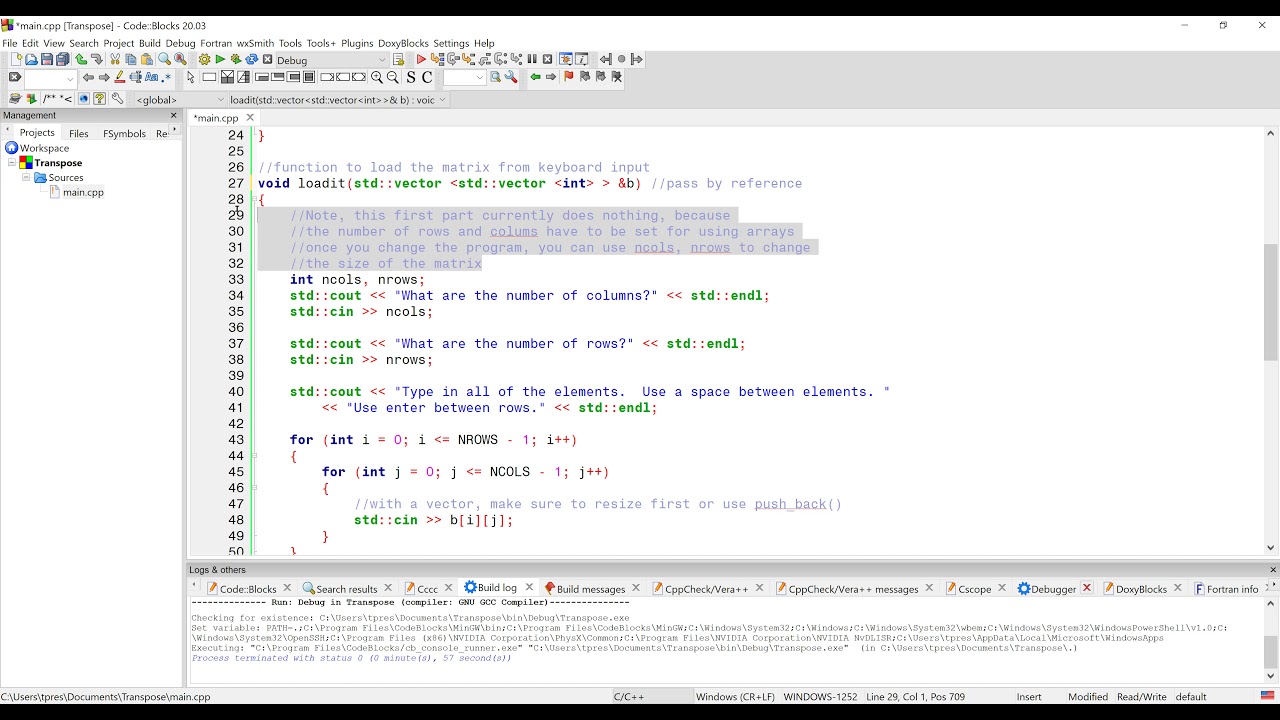Image resolution: width=1280 pixels, height=720 pixels.
Task: Close the main.cpp editor tab
Action: [250, 118]
